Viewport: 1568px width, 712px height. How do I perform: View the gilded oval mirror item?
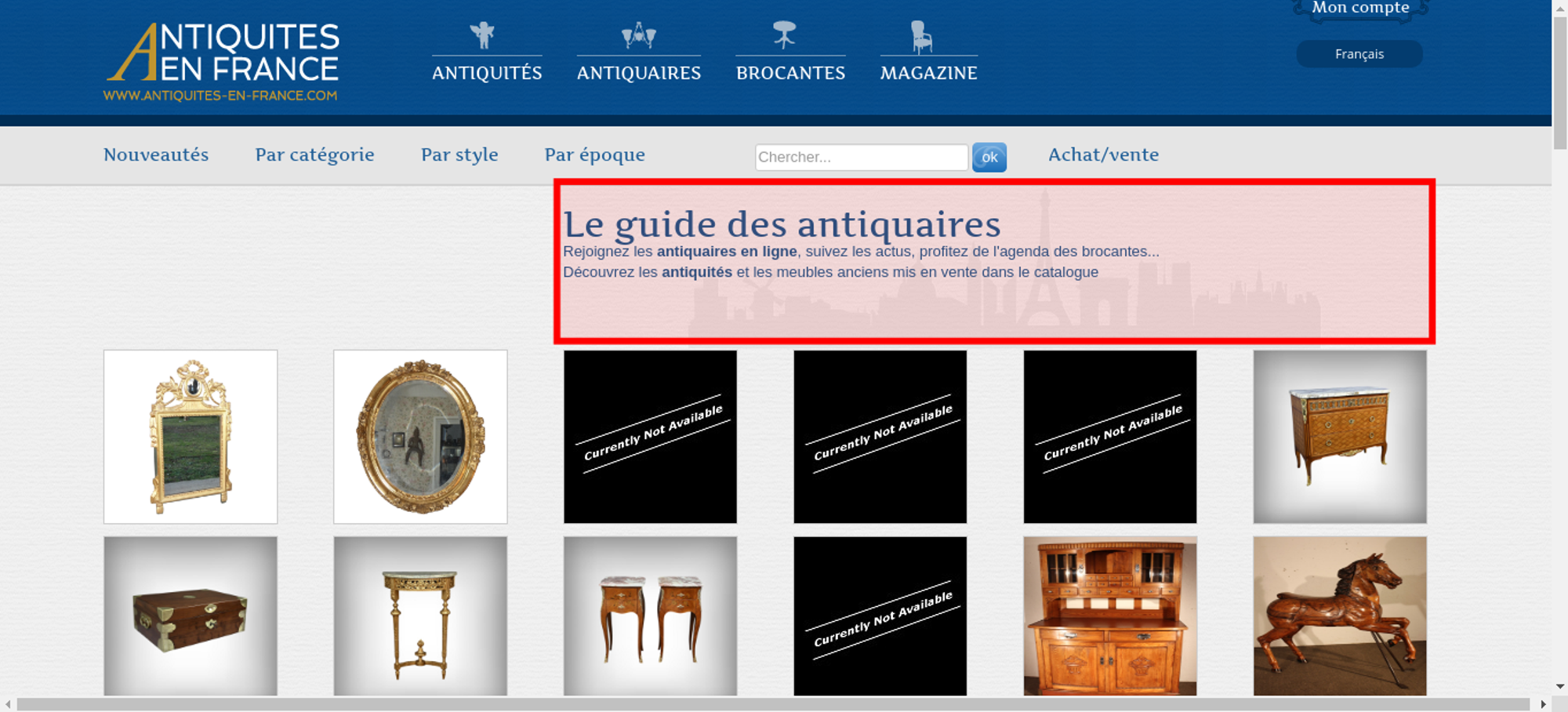(420, 437)
